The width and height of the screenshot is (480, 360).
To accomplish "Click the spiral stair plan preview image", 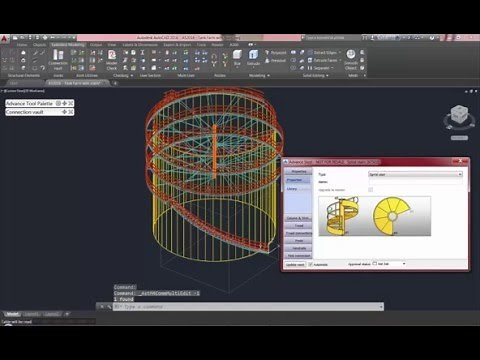I will point(392,216).
